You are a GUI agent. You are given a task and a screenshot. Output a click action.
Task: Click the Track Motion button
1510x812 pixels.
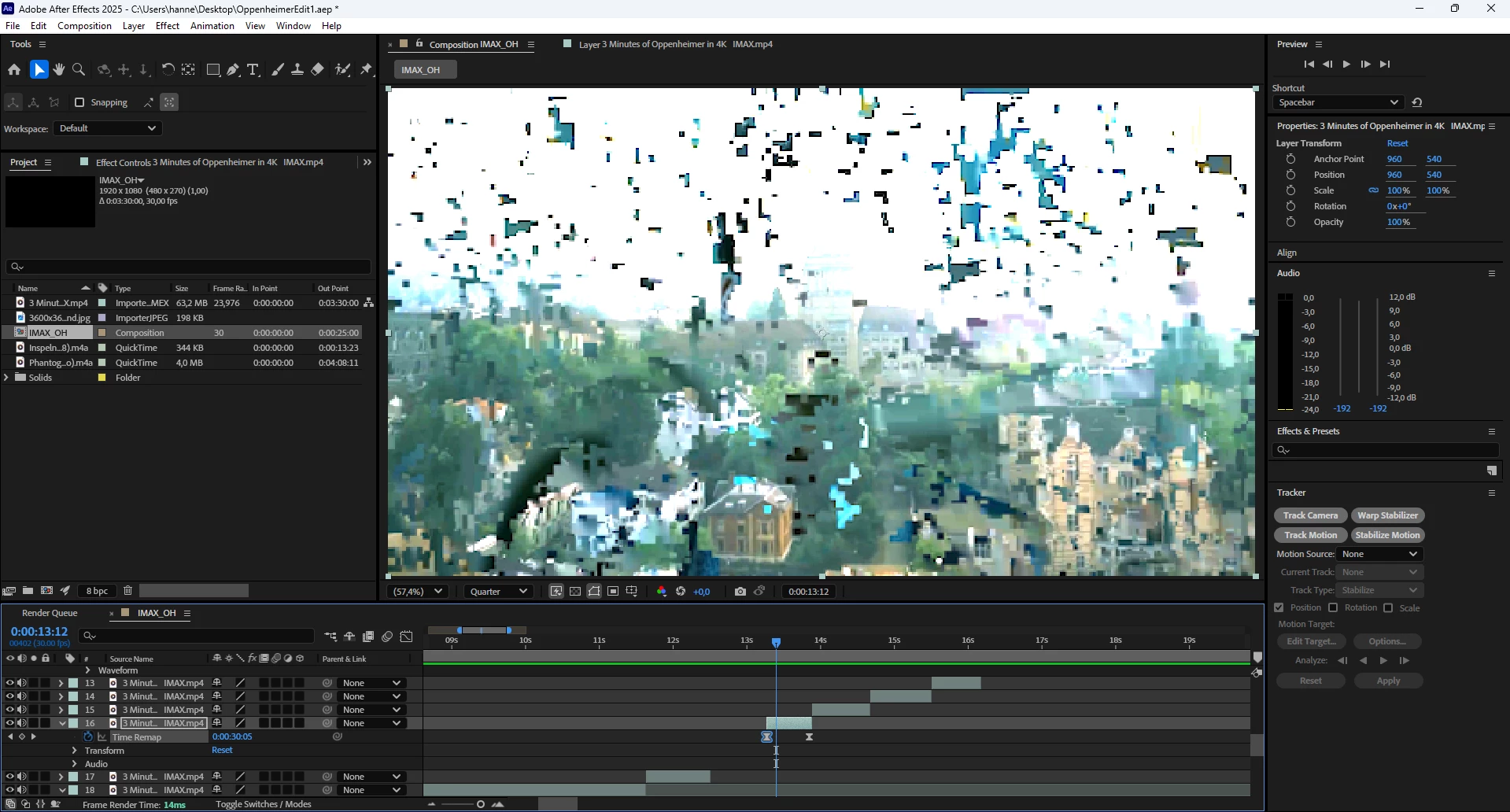(x=1310, y=535)
